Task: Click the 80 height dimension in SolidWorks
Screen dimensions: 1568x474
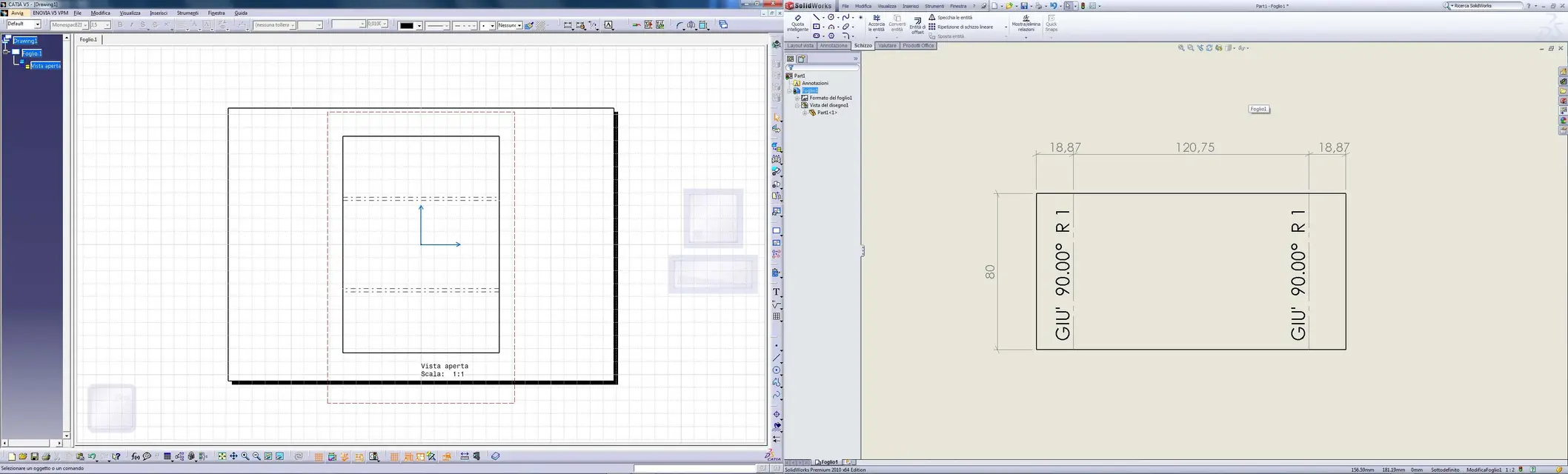Action: 990,272
